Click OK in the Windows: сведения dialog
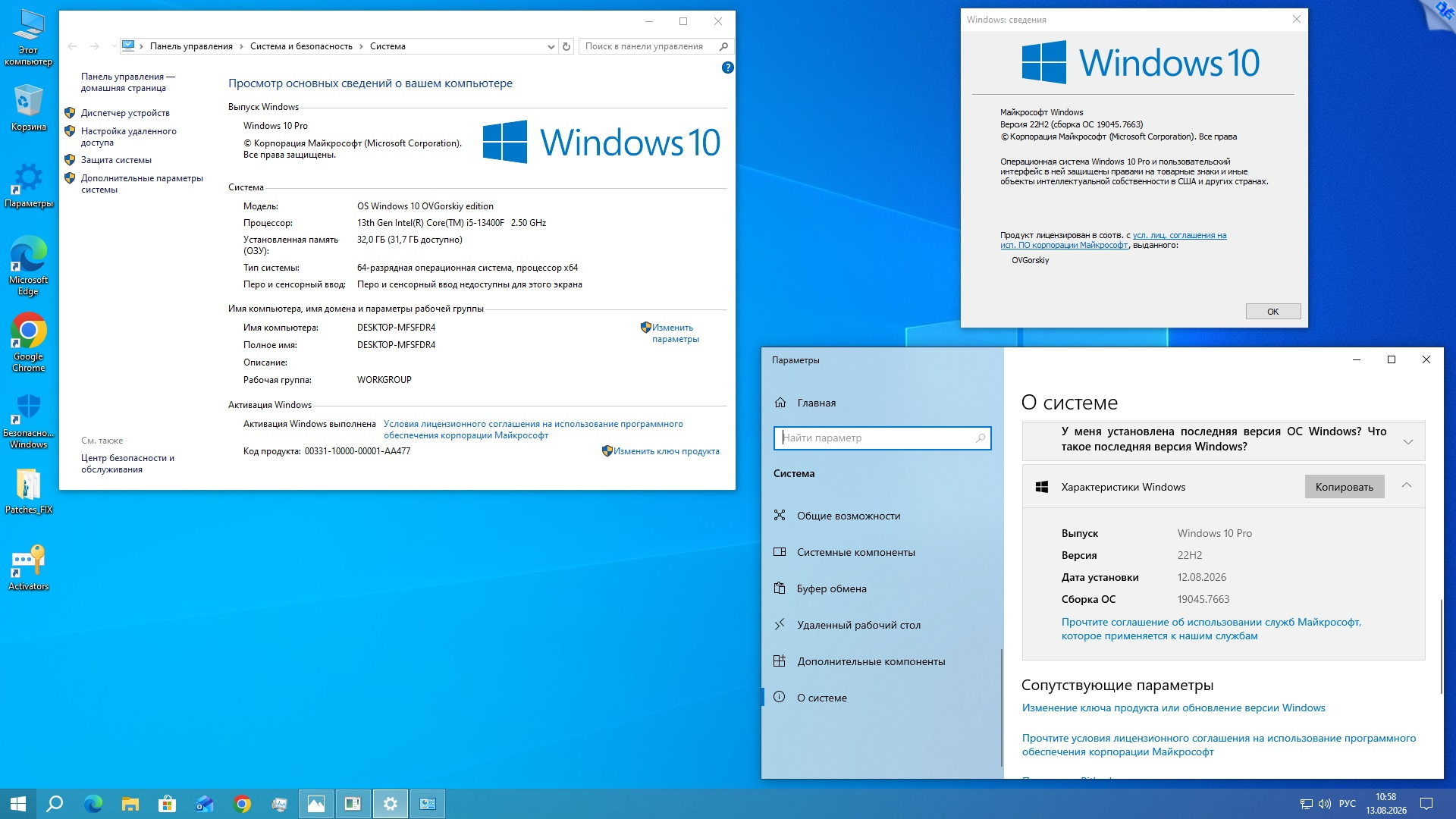The height and width of the screenshot is (819, 1456). (1273, 312)
